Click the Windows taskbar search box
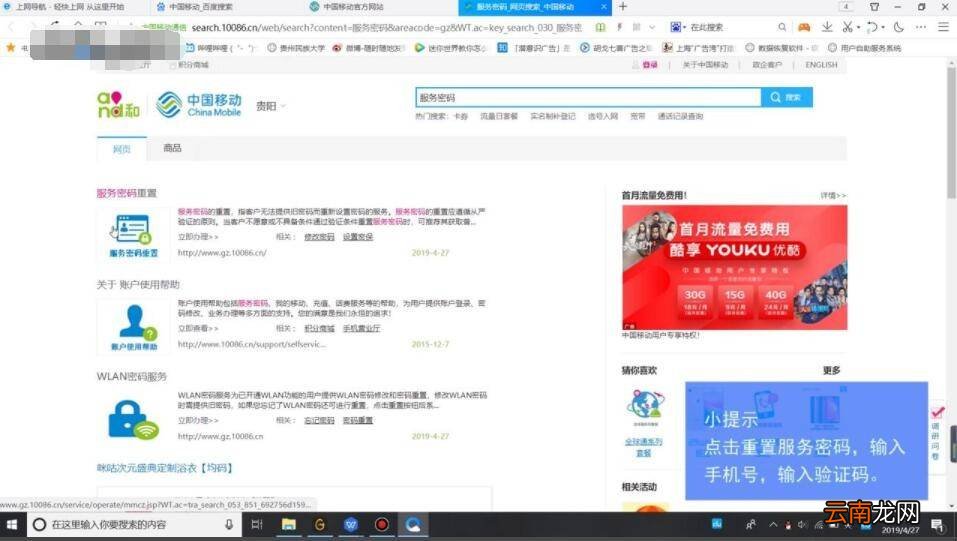Viewport: 957px width, 541px height. 133,525
